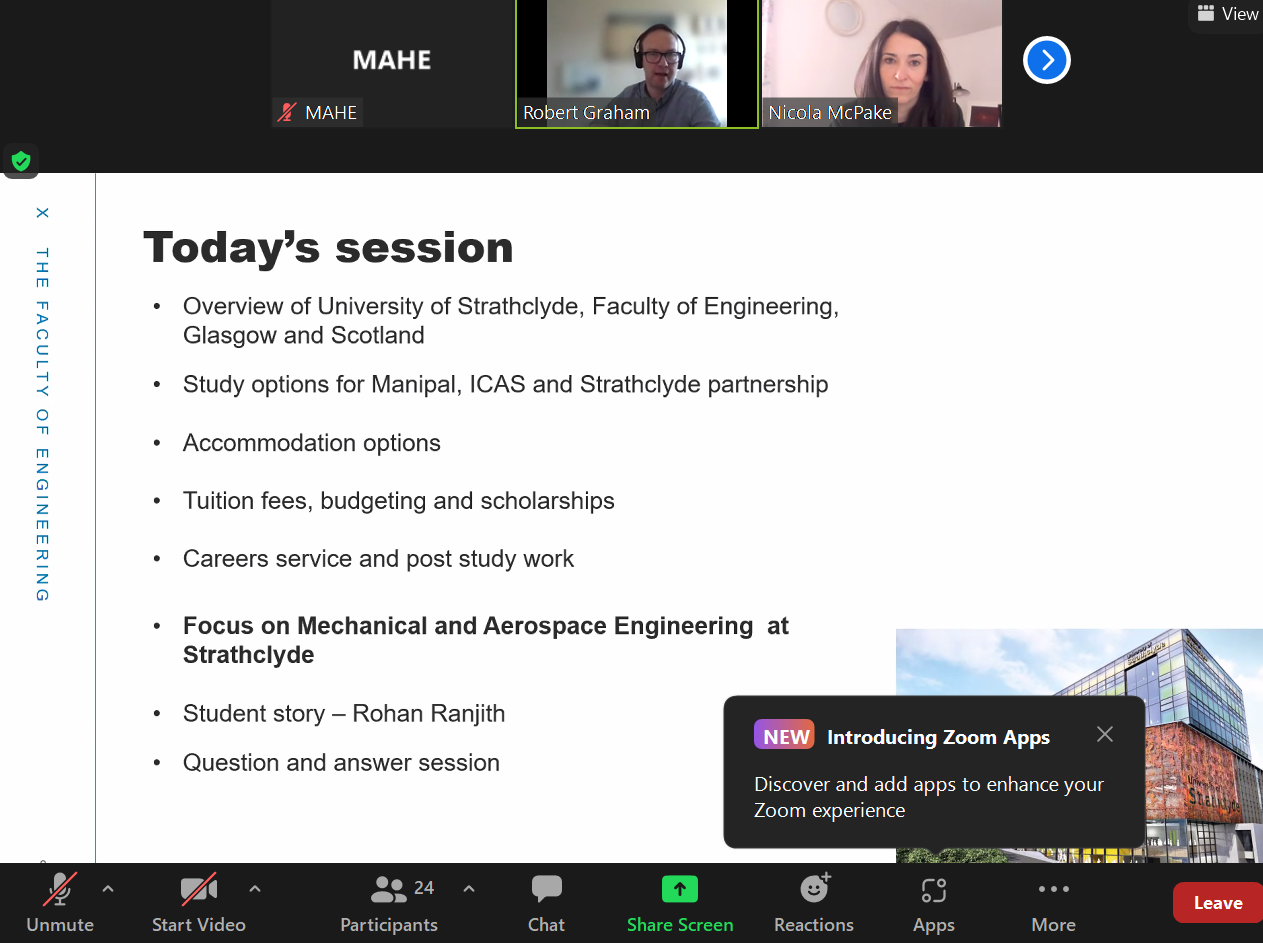The image size is (1263, 943).
Task: Open the Participants list icon
Action: [x=389, y=889]
